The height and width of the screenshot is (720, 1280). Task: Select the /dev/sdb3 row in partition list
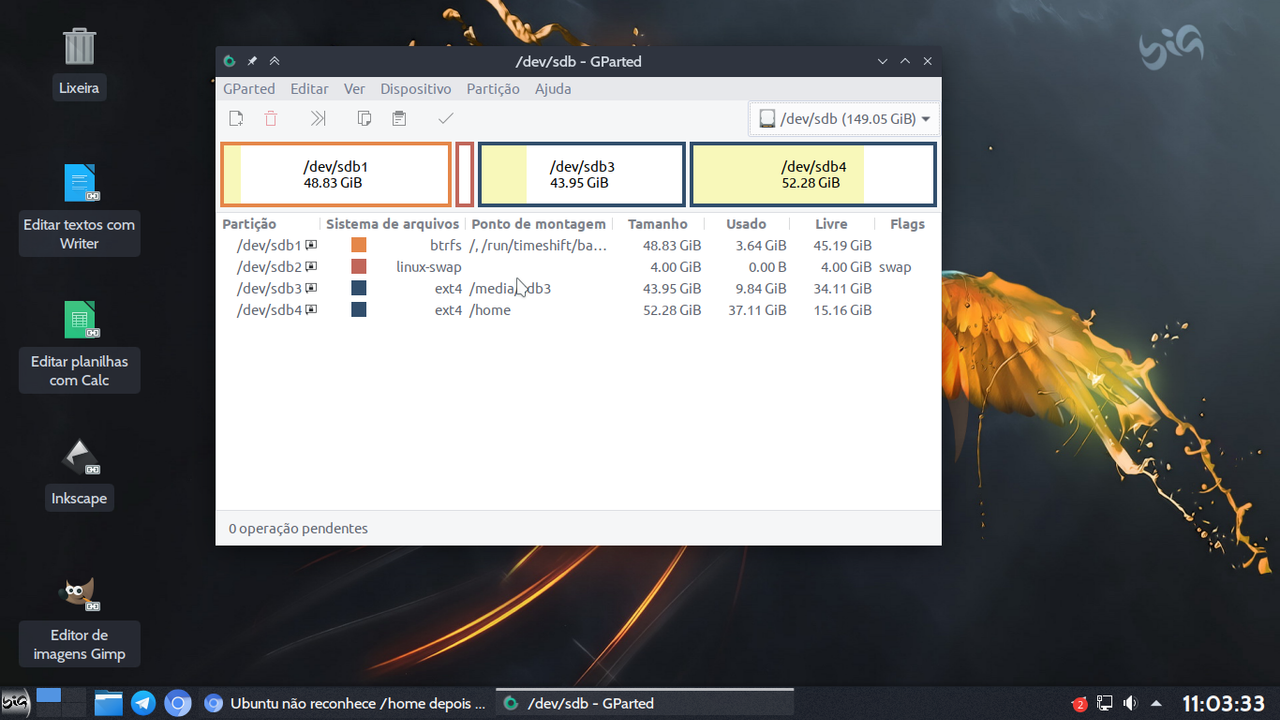(x=578, y=288)
